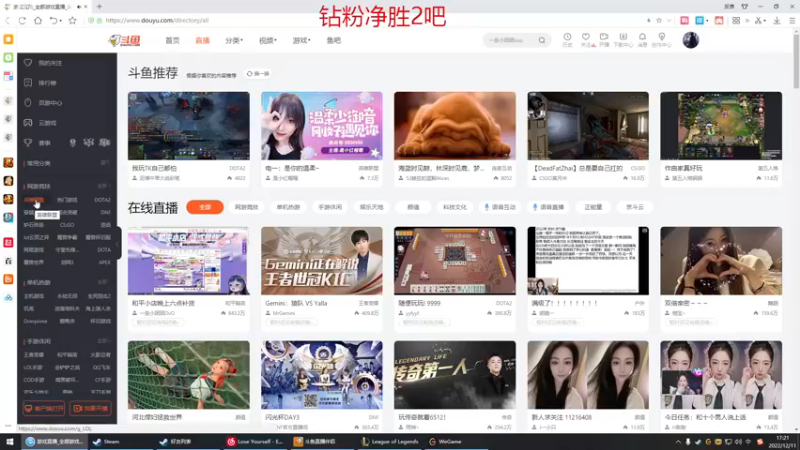The height and width of the screenshot is (450, 800).
Task: Open the four-squares apps grid icon
Action: point(736,20)
